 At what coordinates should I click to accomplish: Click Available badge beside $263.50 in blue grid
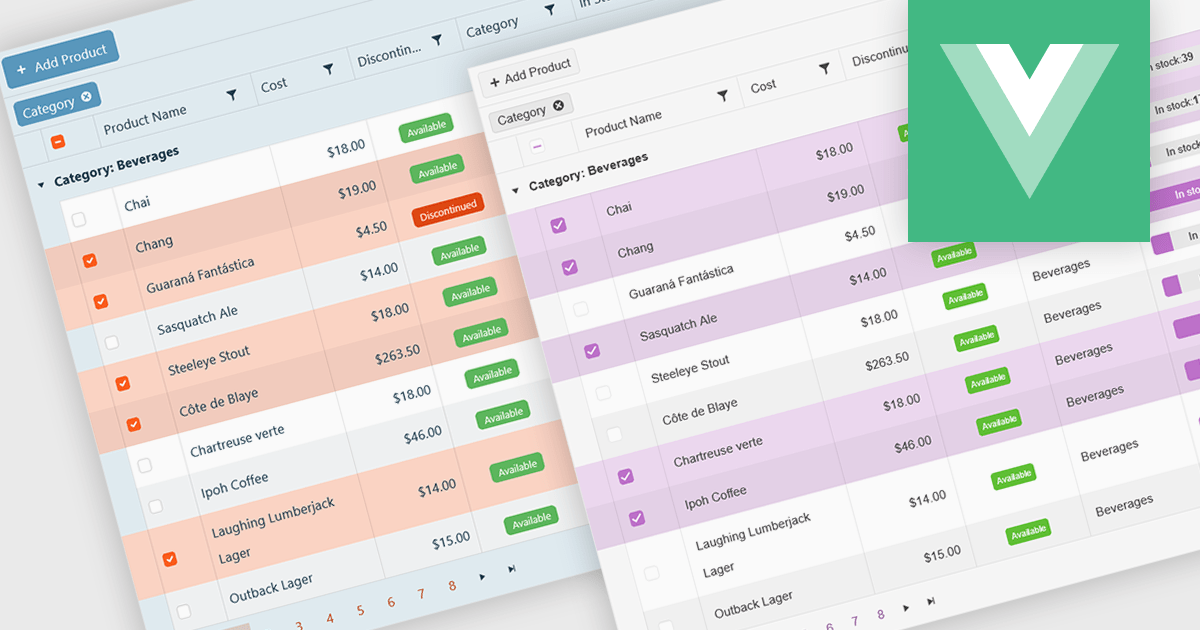482,333
